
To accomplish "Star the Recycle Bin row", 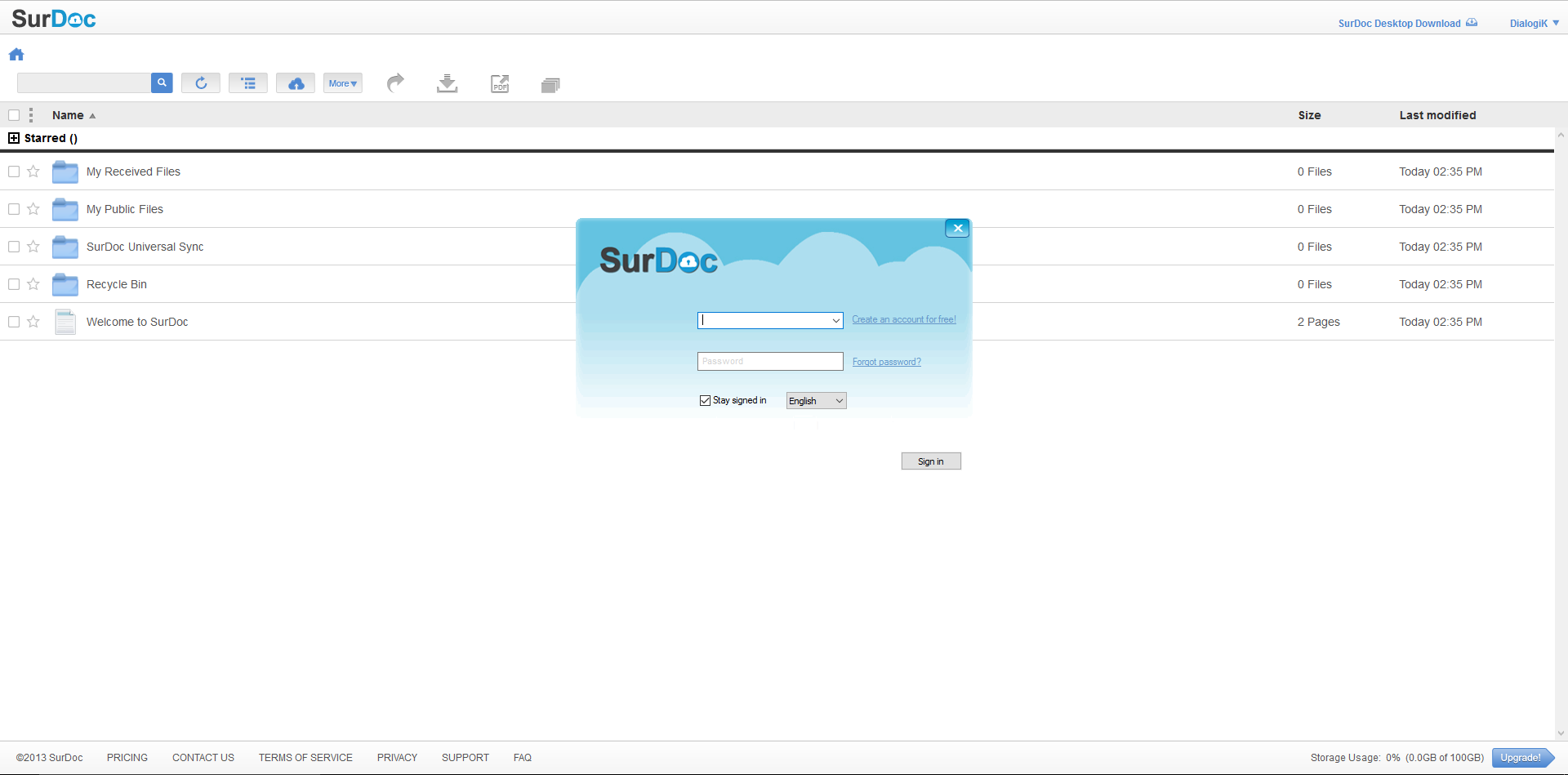I will coord(33,284).
